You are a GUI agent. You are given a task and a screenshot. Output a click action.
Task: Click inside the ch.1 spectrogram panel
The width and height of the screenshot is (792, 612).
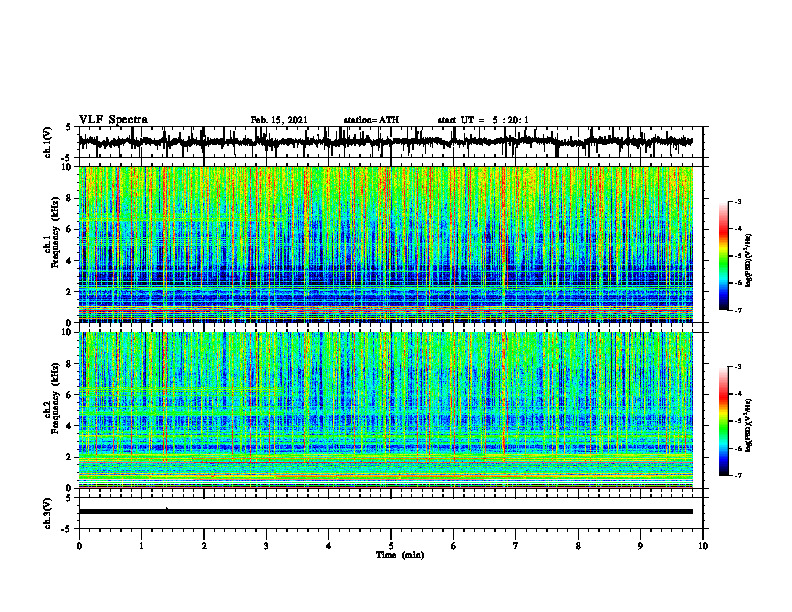[386, 244]
